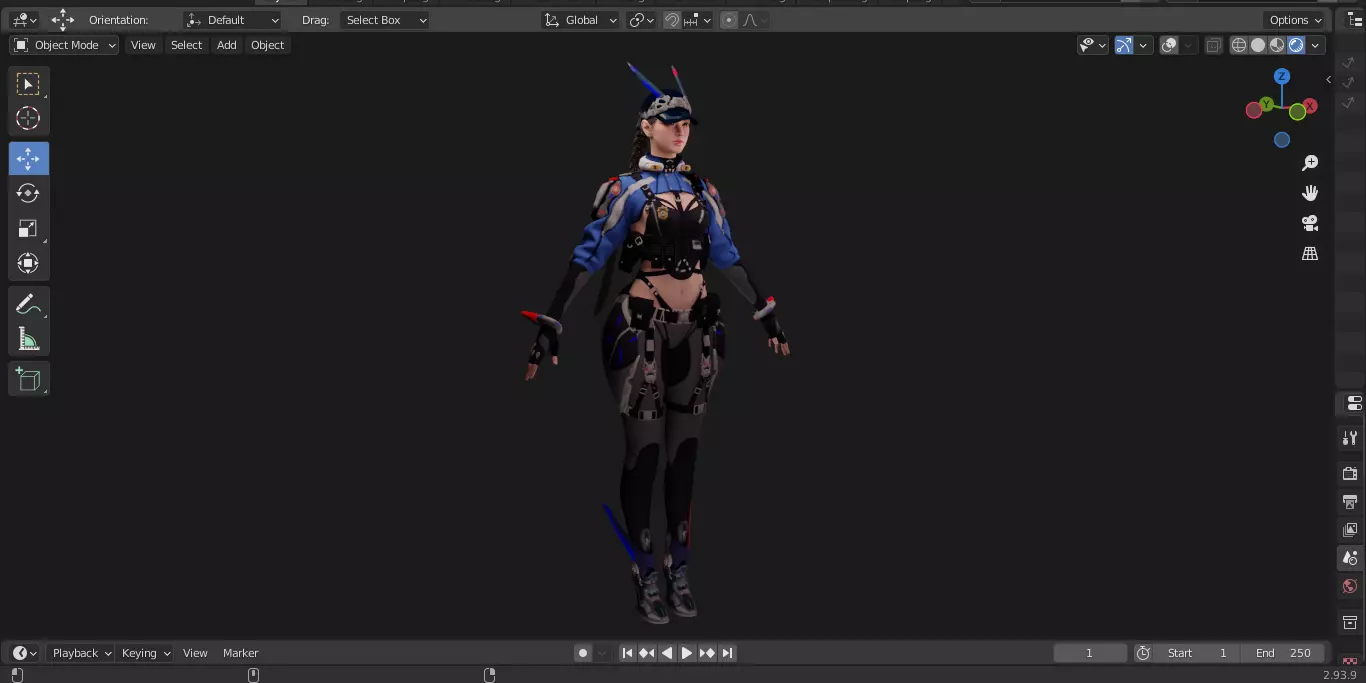
Task: Open the Options dropdown
Action: tap(1295, 20)
